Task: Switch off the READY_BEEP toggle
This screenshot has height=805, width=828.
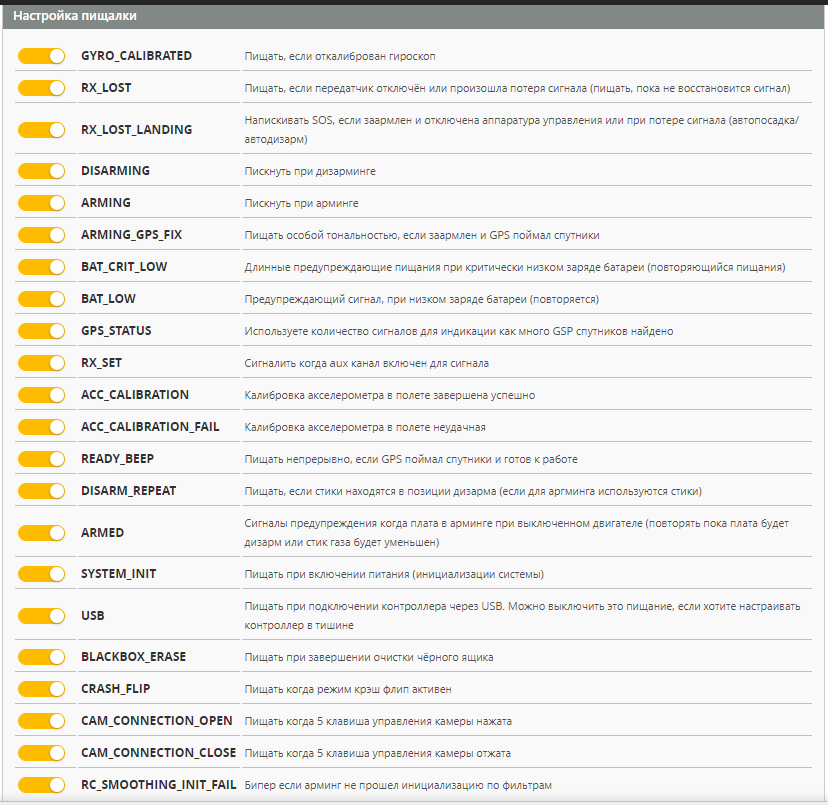Action: click(41, 459)
